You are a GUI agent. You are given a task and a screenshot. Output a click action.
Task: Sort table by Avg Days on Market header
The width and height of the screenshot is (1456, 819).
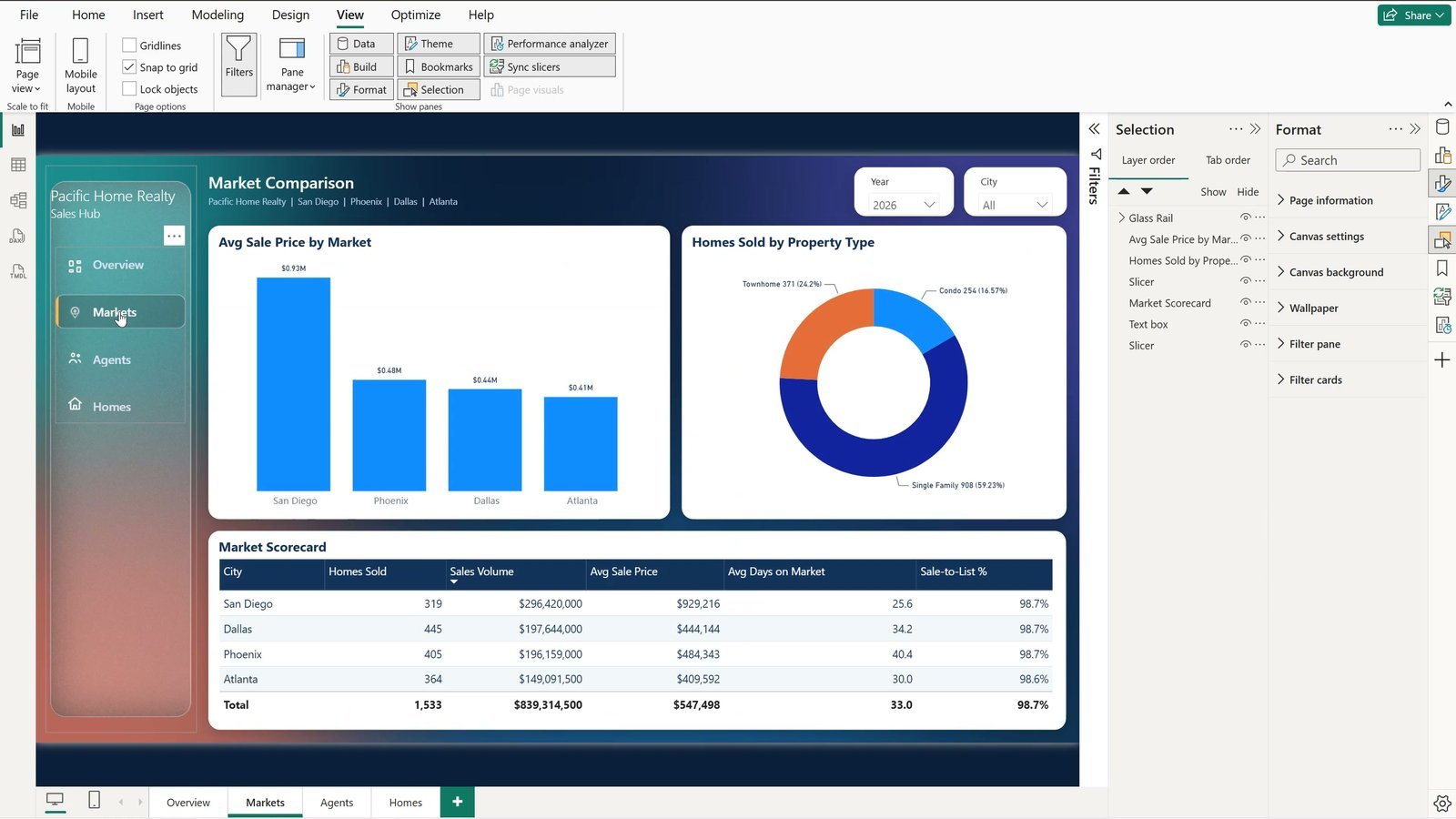[776, 571]
